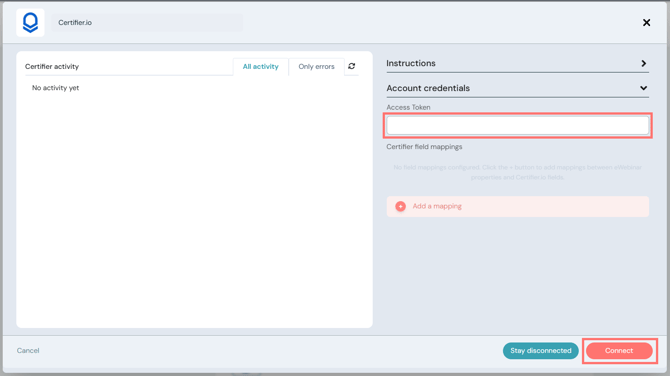The image size is (670, 376).
Task: Click the Access Token input field
Action: click(517, 126)
